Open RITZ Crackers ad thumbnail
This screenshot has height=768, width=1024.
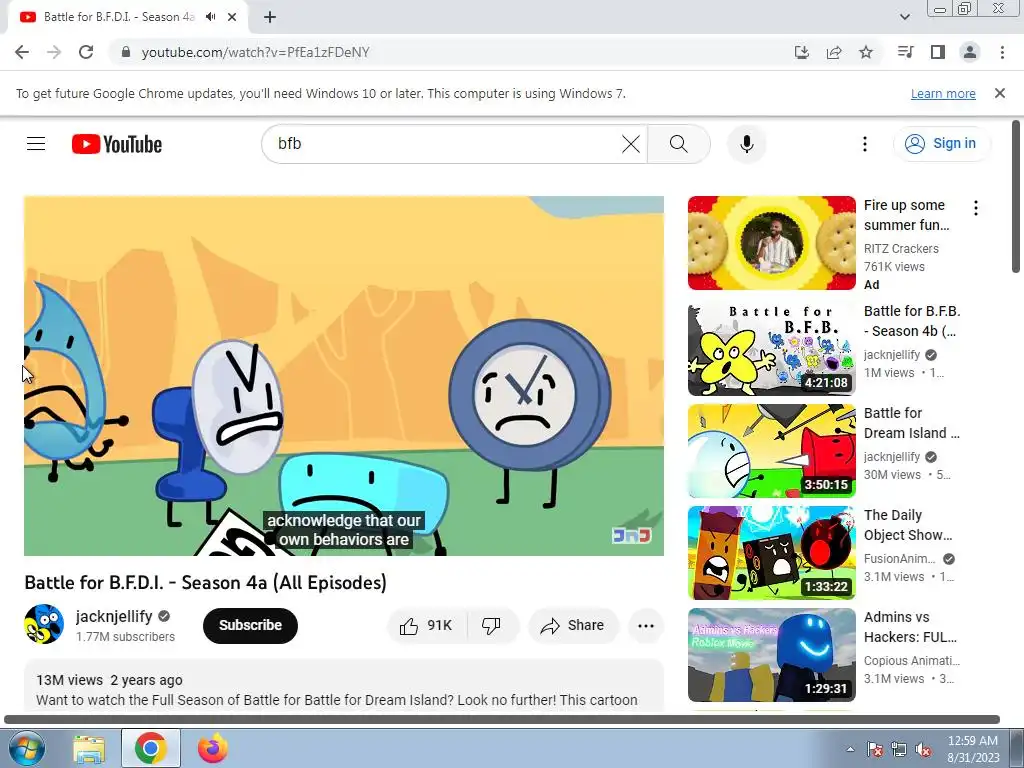(x=771, y=243)
